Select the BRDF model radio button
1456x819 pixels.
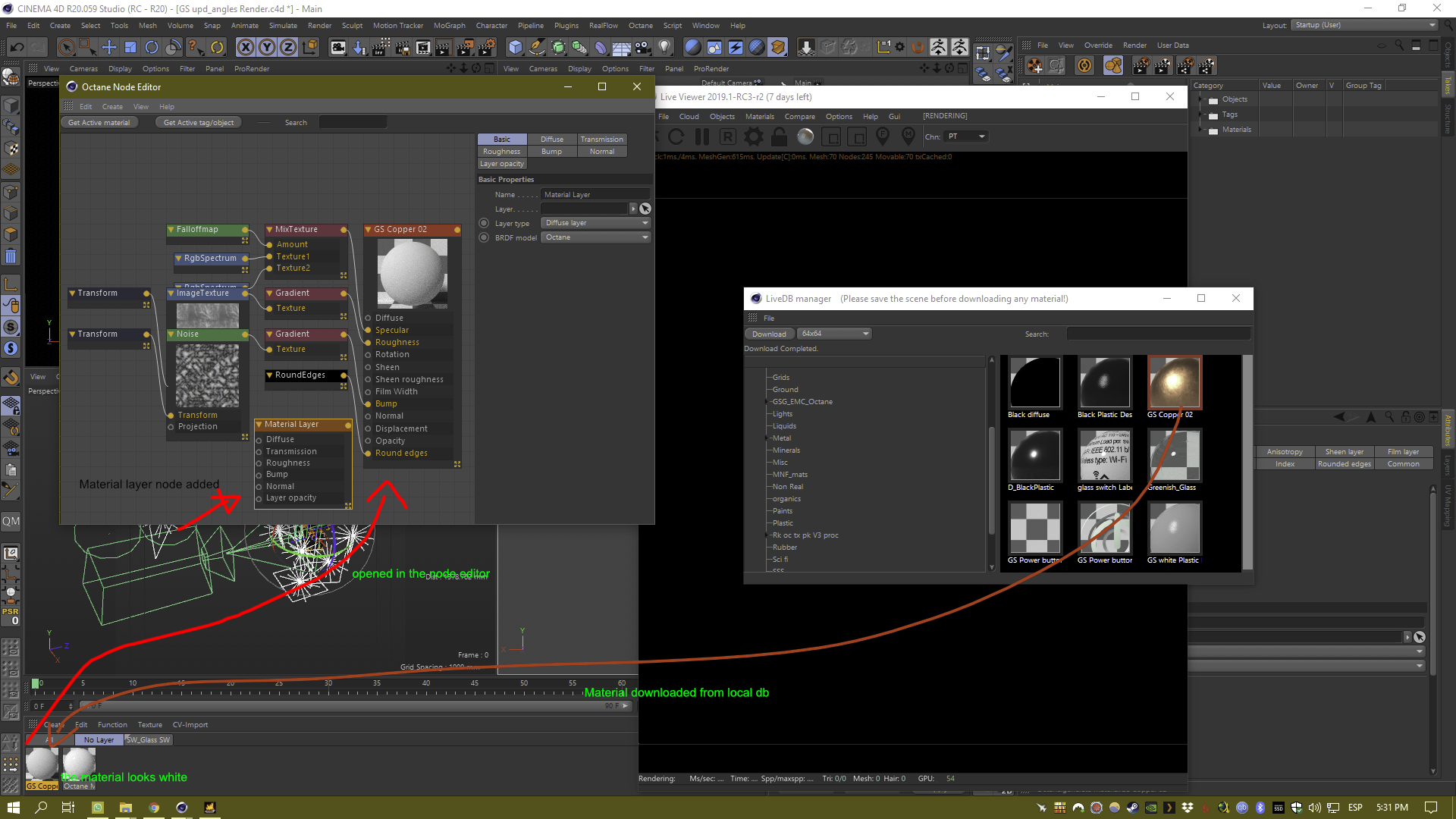coord(484,237)
